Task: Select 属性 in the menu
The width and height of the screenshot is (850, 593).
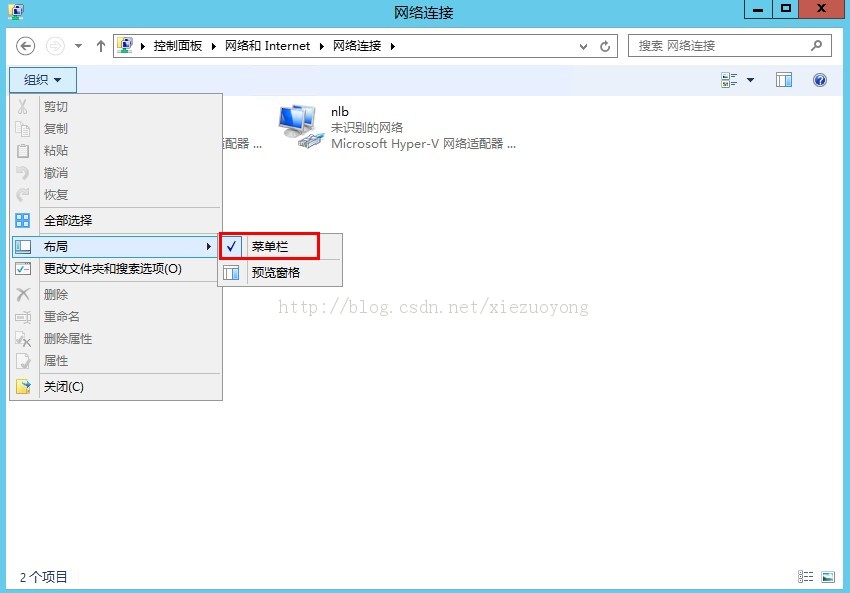Action: coord(116,361)
